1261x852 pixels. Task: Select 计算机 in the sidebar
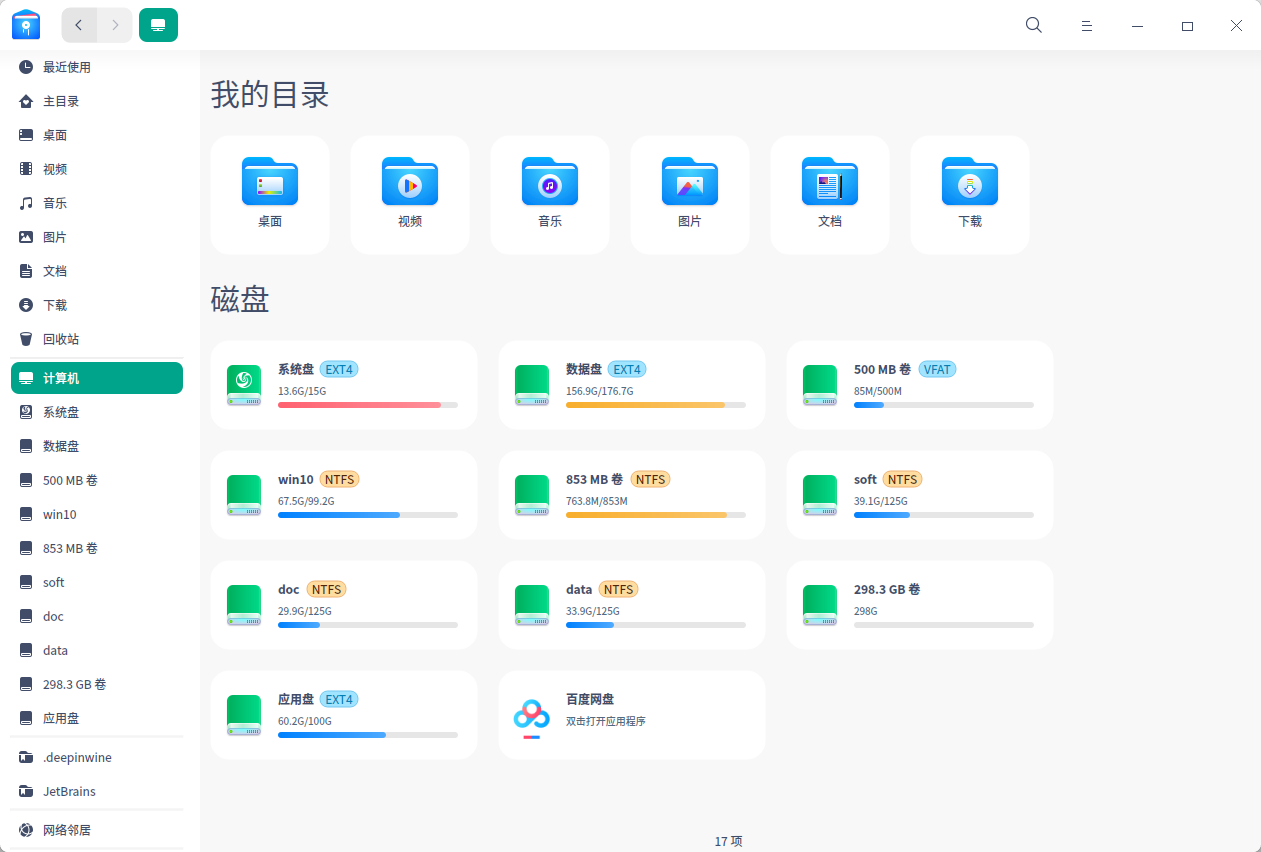97,378
